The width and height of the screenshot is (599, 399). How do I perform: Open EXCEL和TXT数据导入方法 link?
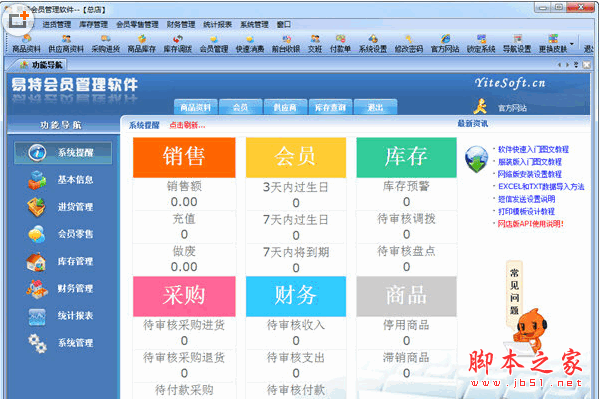541,187
